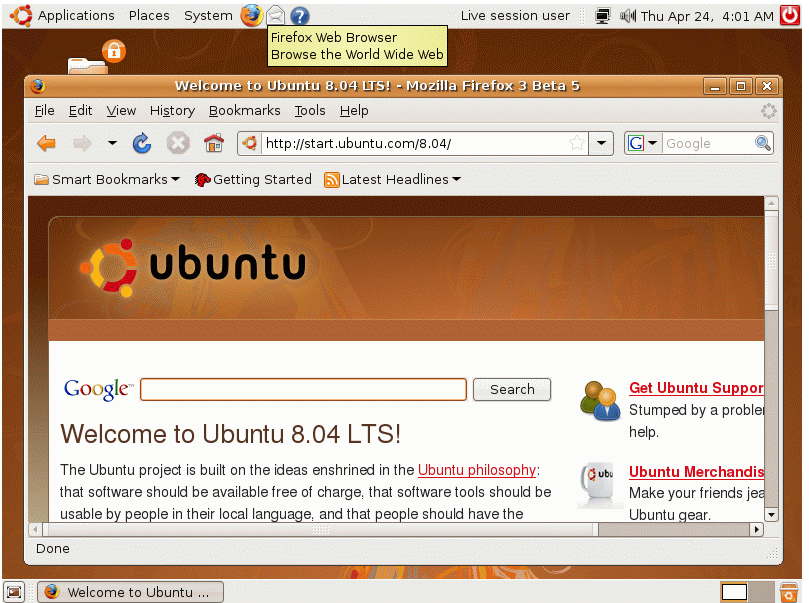Expand the Smart Bookmarks folder

point(106,180)
